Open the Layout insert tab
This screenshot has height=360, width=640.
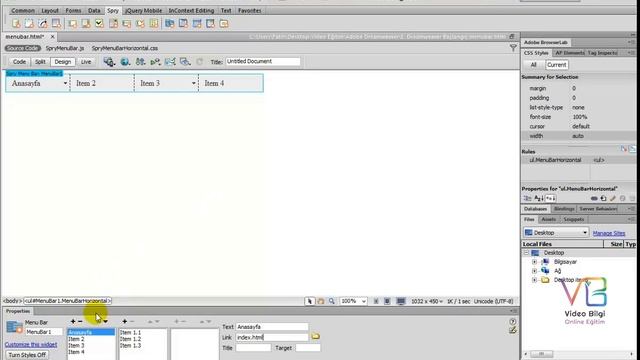tap(50, 10)
